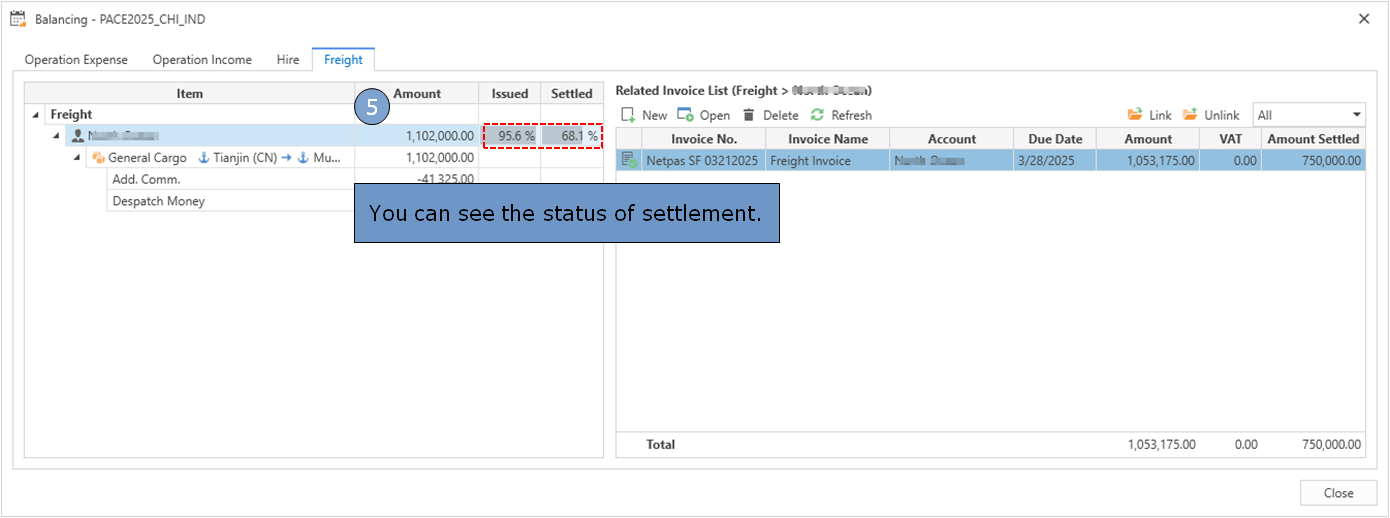This screenshot has height=518, width=1390.
Task: Click the Open invoice icon
Action: 685,115
